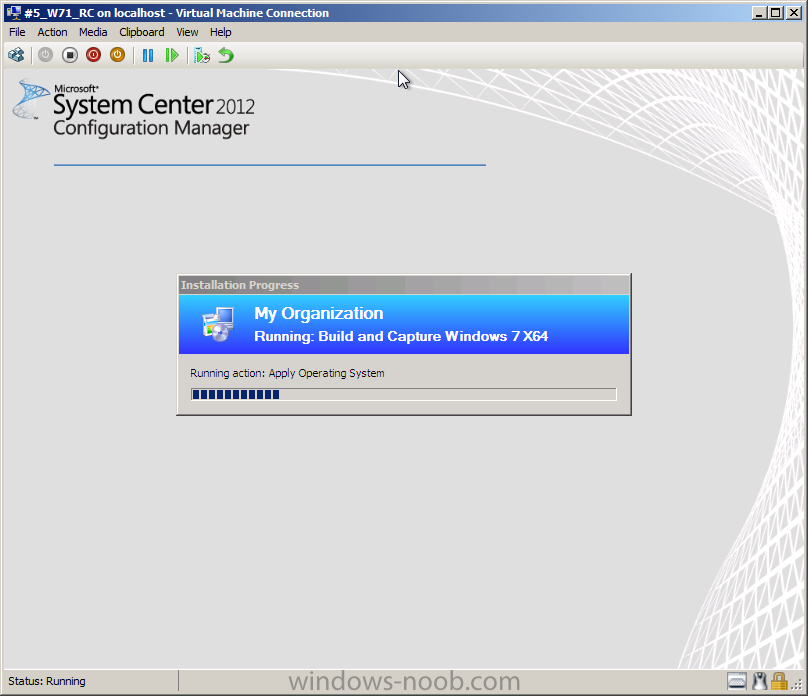Revert VM using green arrow icon
This screenshot has width=808, height=696.
click(226, 55)
